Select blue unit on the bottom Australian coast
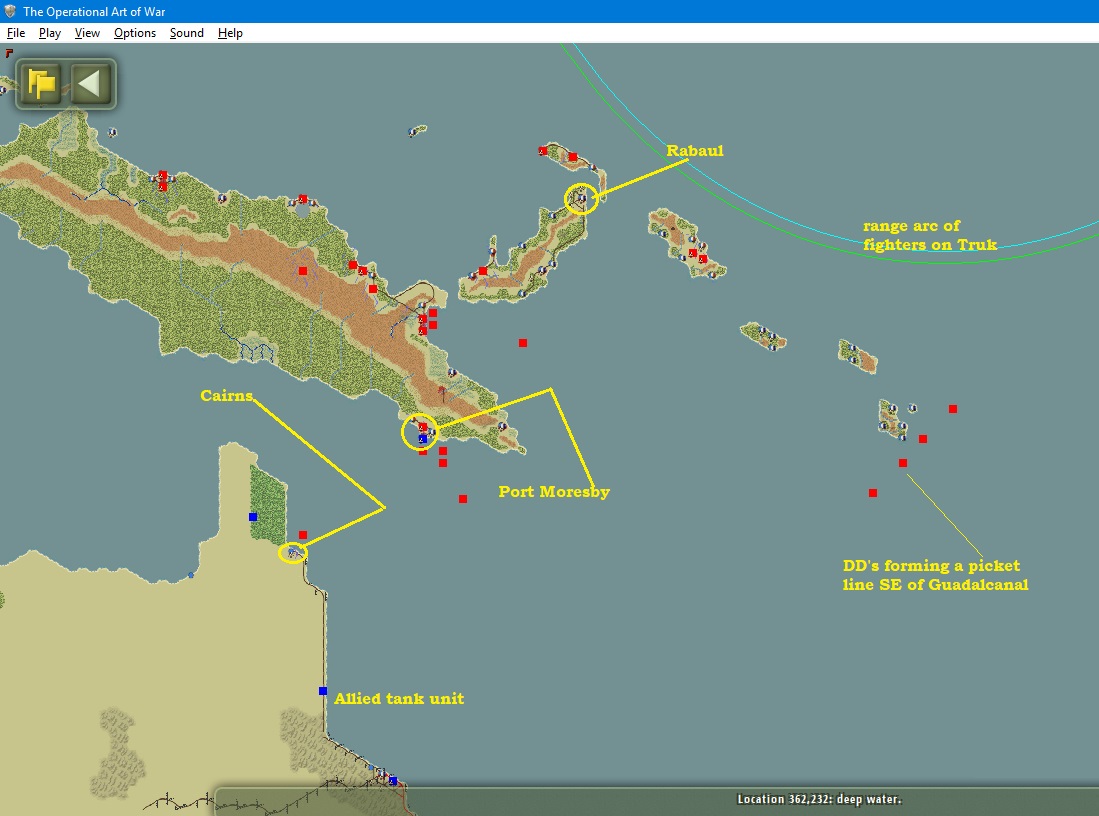 [x=393, y=781]
